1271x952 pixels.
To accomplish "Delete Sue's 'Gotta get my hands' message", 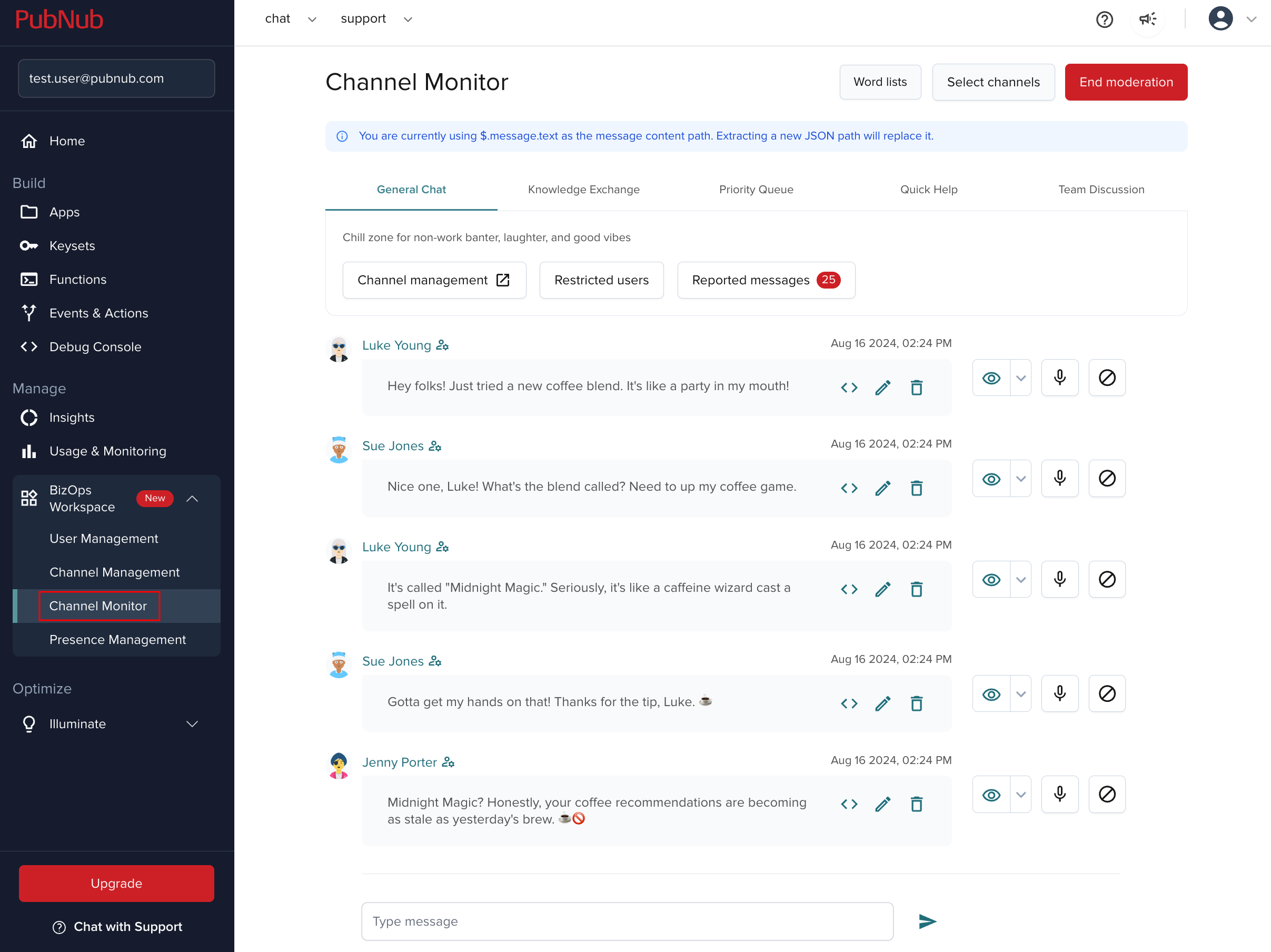I will [917, 704].
